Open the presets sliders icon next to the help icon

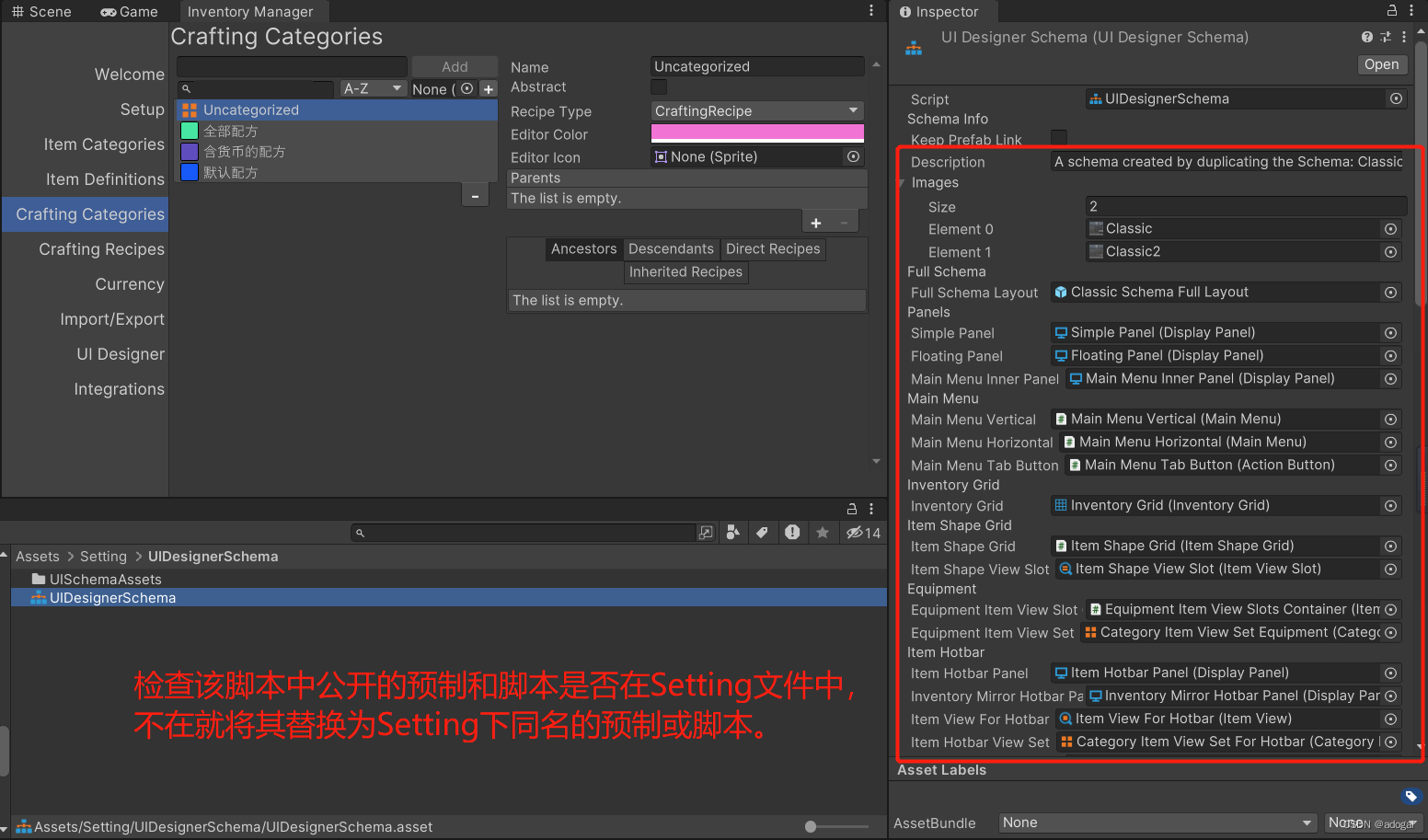(x=1385, y=37)
